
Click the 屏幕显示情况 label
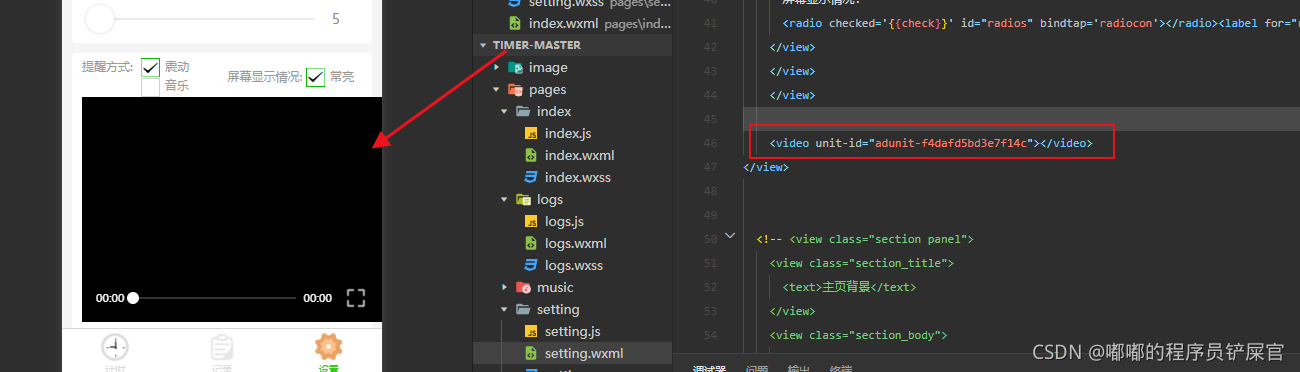[x=264, y=77]
